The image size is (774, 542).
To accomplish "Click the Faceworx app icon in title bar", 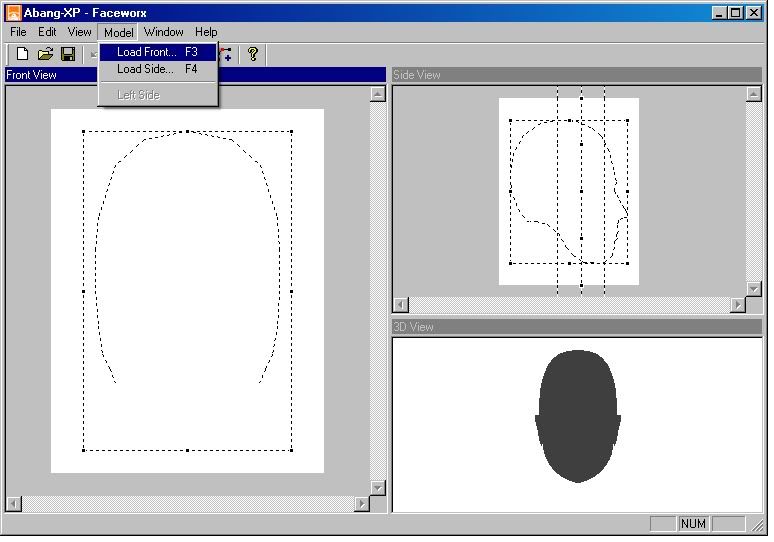I will 14,12.
